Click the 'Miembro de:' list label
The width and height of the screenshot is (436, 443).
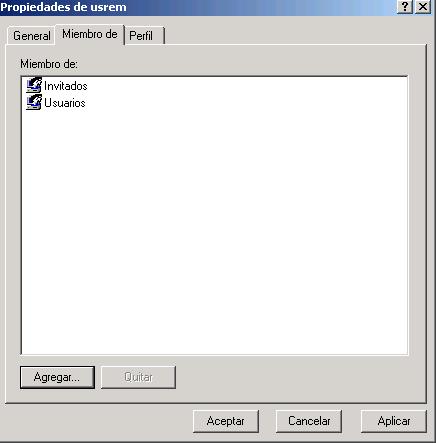point(49,64)
